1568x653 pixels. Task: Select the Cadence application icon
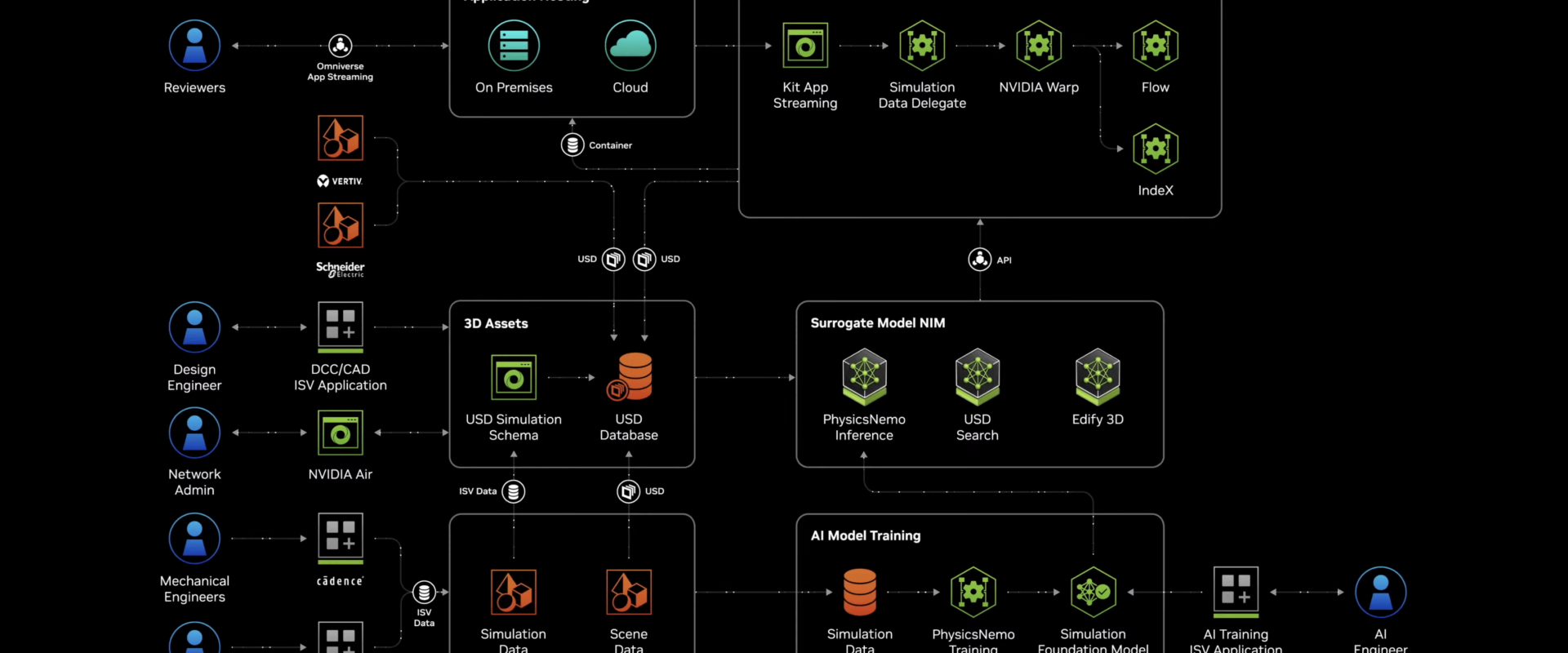pyautogui.click(x=341, y=539)
